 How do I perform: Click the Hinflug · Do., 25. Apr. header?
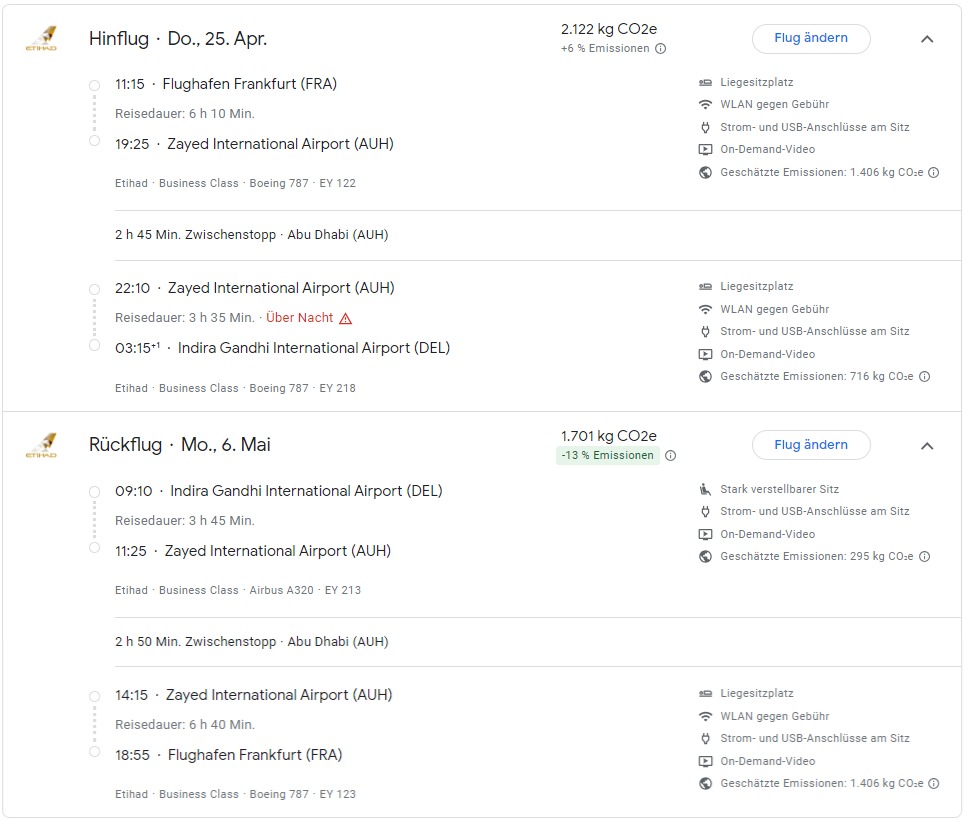[x=178, y=39]
